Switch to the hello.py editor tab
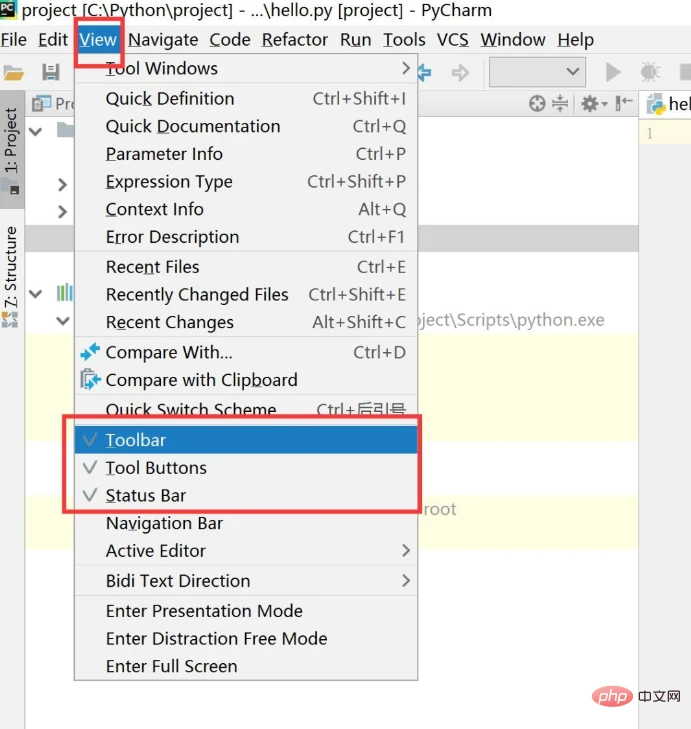Viewport: 691px width, 729px height. coord(667,105)
